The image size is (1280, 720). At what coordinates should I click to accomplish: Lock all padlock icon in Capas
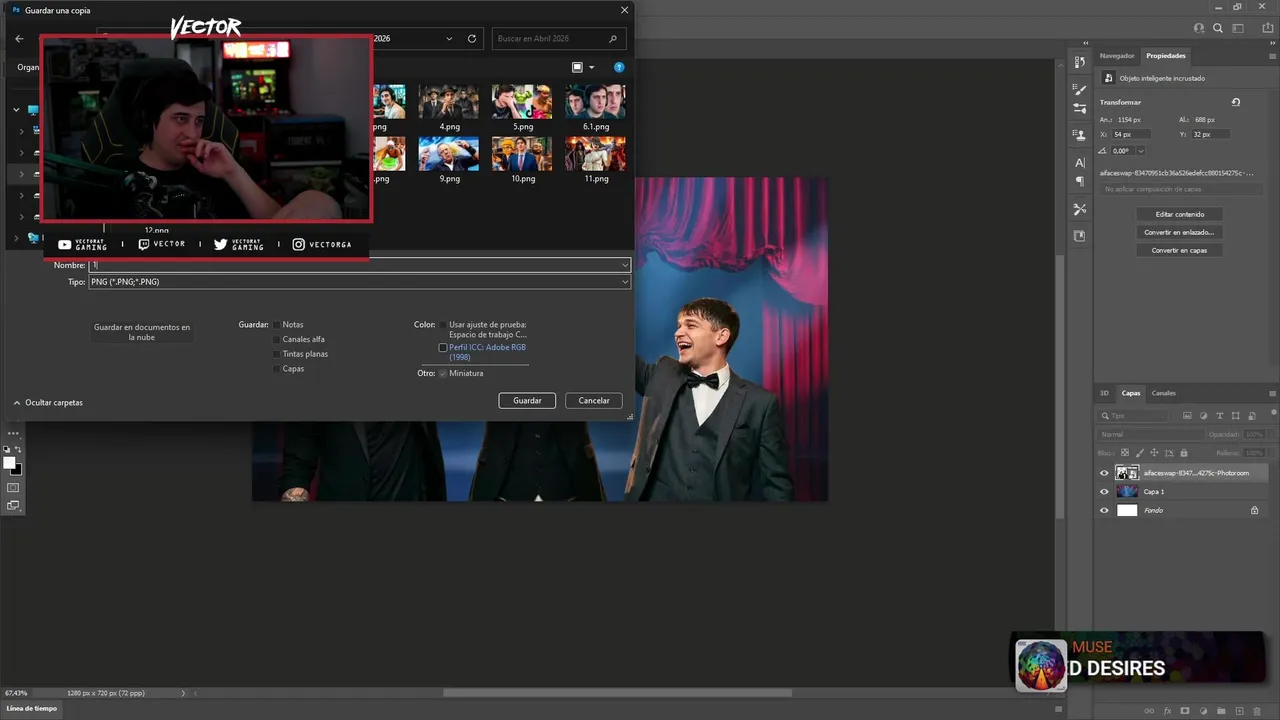(x=1184, y=453)
